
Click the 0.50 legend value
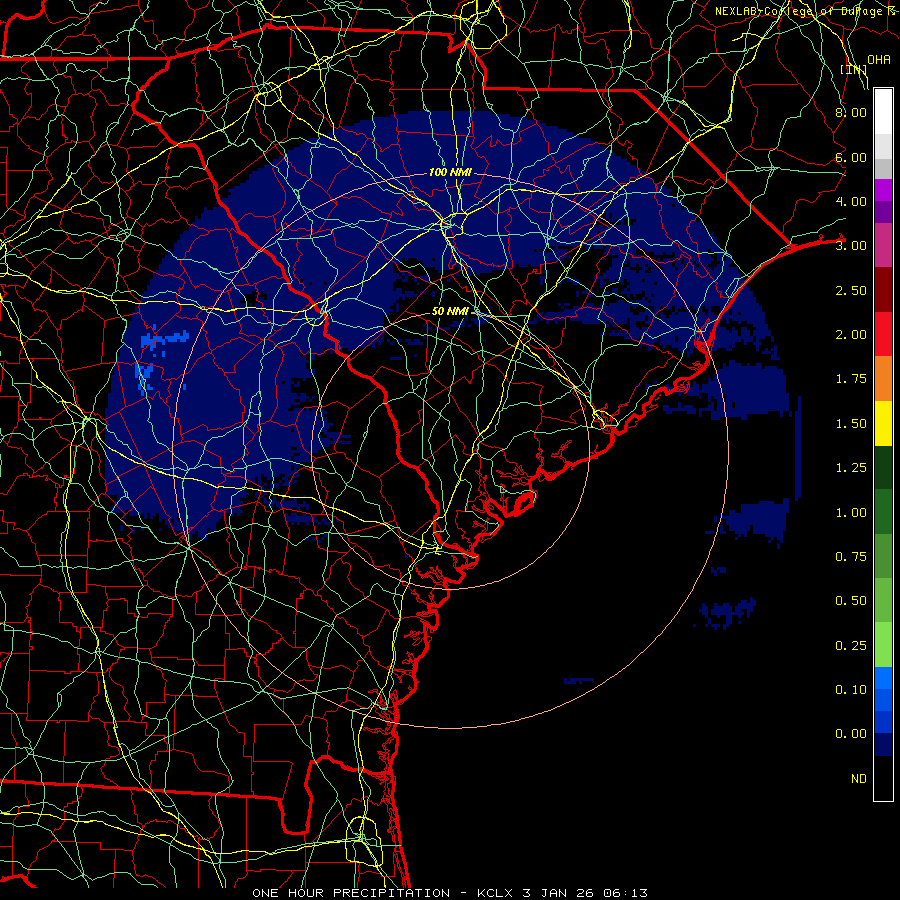click(851, 601)
